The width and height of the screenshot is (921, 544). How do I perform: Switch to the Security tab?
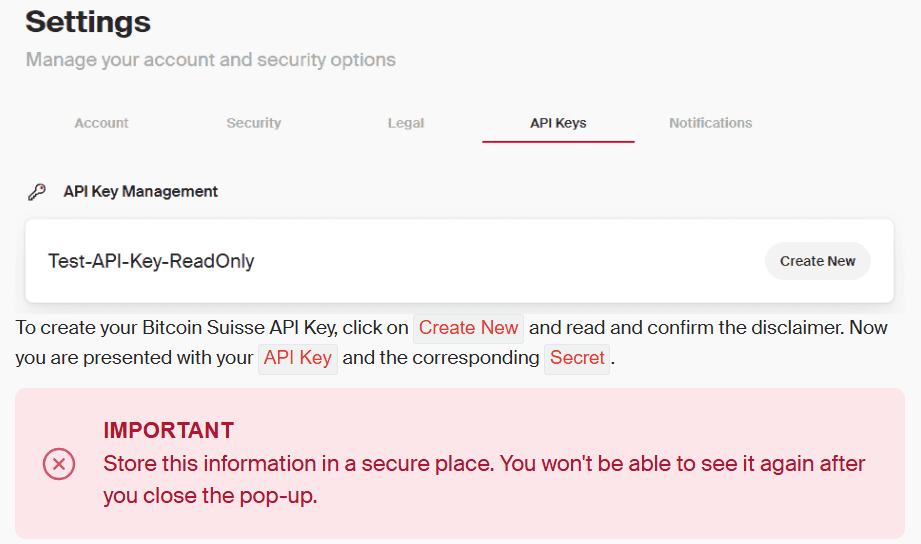[253, 123]
